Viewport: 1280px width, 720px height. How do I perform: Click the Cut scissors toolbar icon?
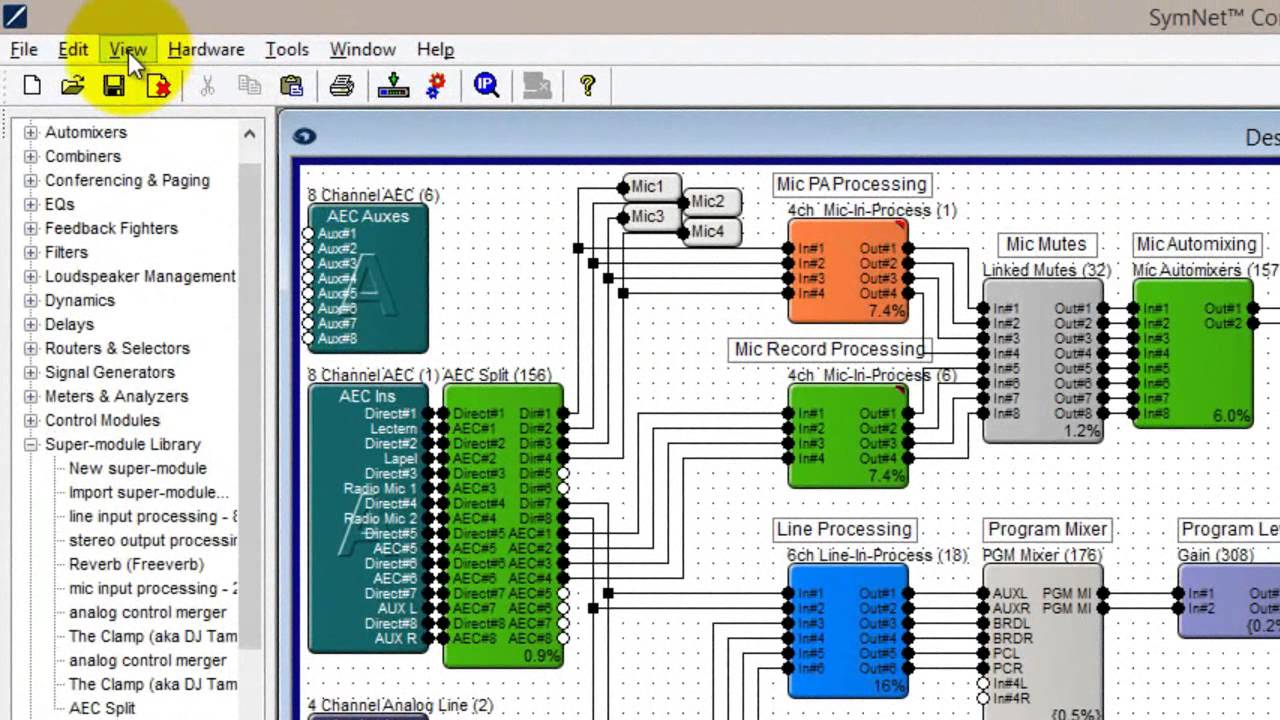[207, 86]
